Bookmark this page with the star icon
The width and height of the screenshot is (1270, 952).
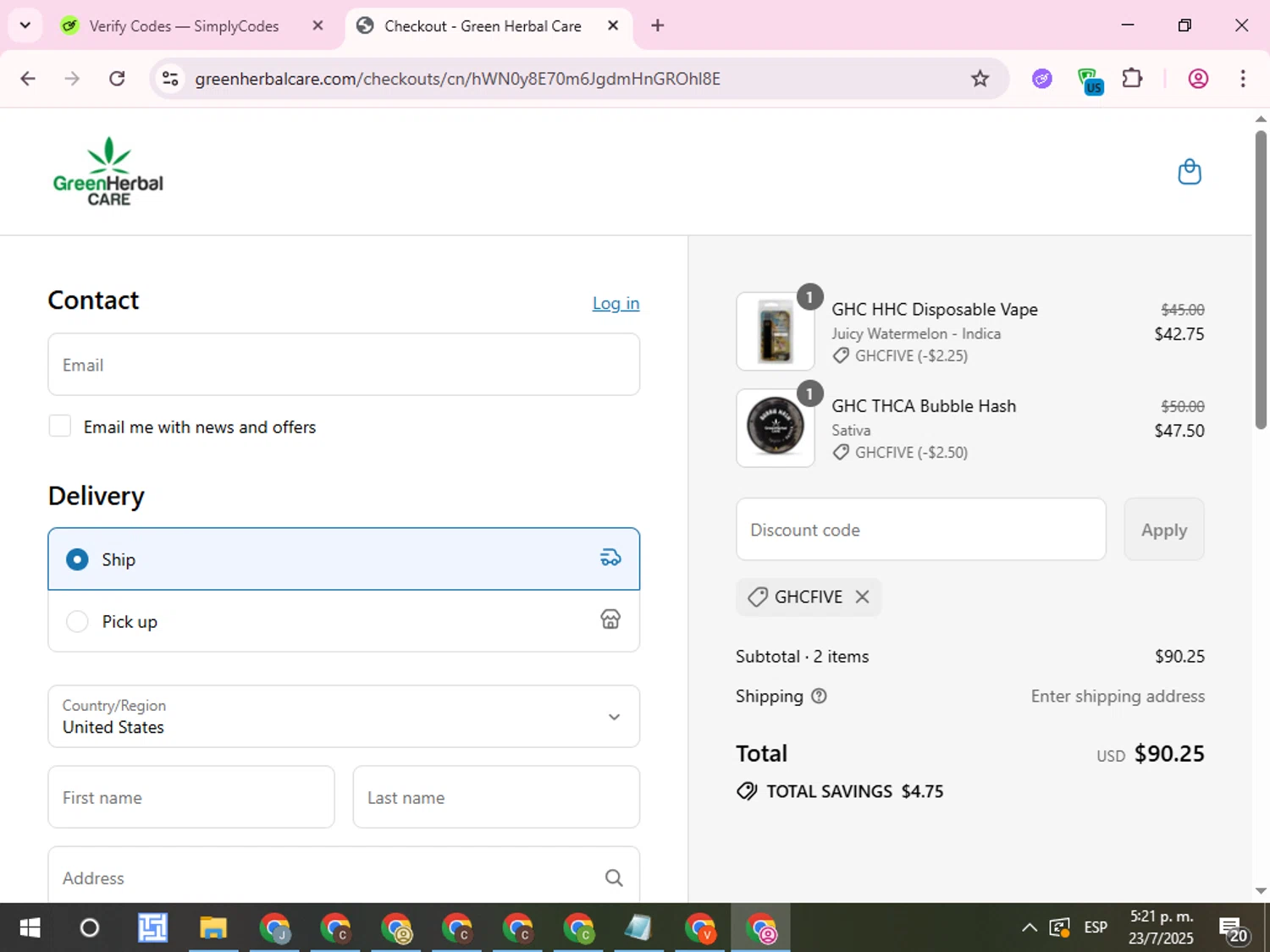tap(980, 79)
